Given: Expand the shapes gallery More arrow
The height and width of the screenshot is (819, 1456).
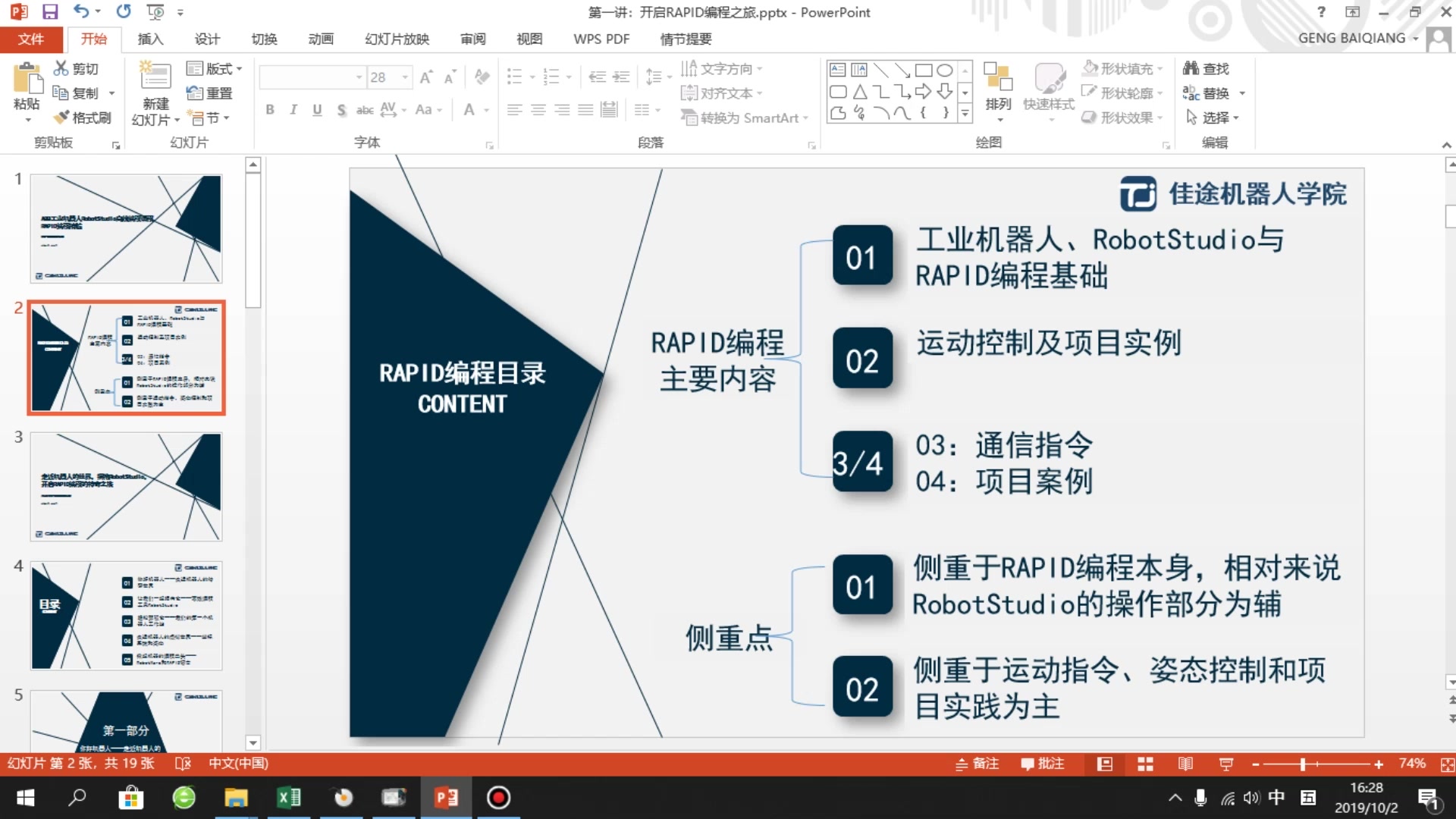Looking at the screenshot, I should pyautogui.click(x=965, y=114).
